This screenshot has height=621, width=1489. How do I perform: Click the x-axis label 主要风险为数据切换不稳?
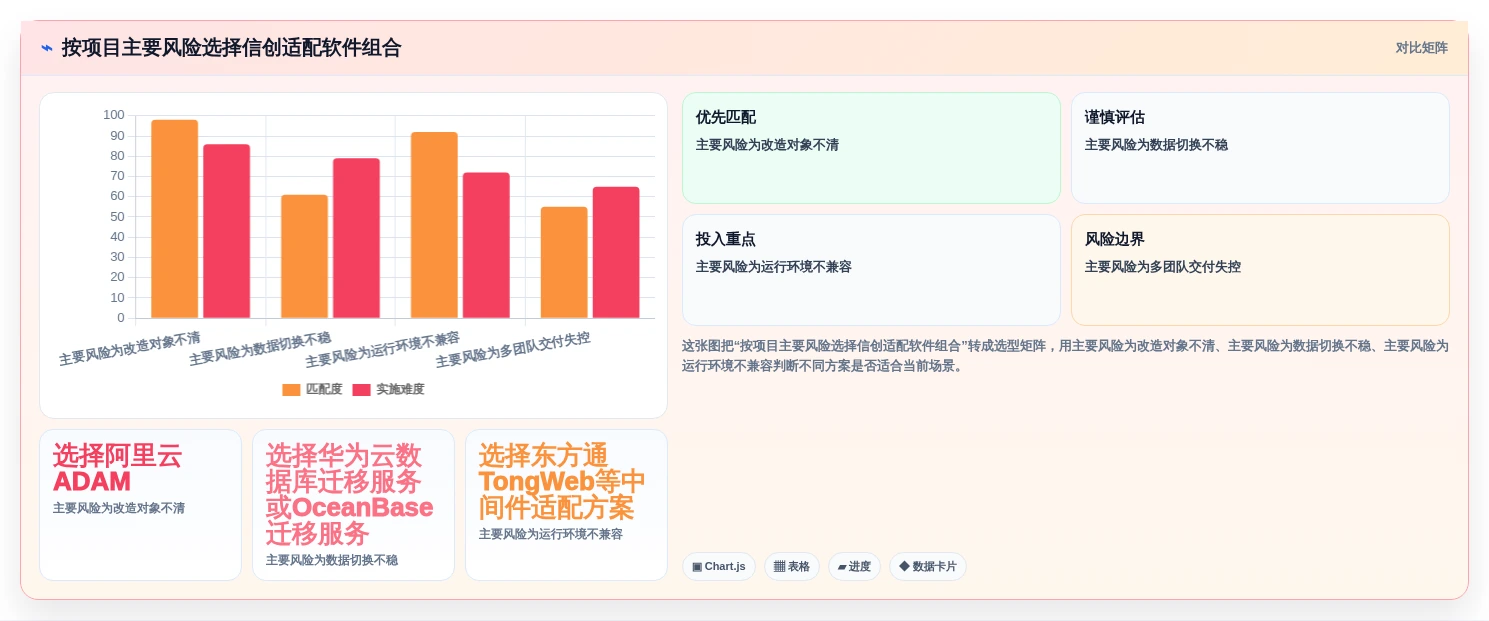pos(260,349)
